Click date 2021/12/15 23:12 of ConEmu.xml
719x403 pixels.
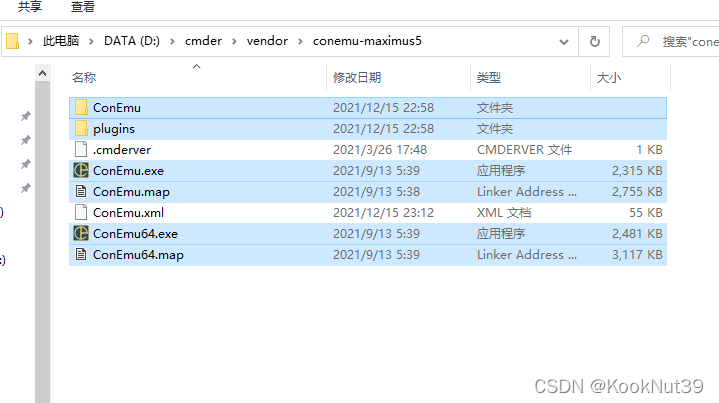point(383,213)
